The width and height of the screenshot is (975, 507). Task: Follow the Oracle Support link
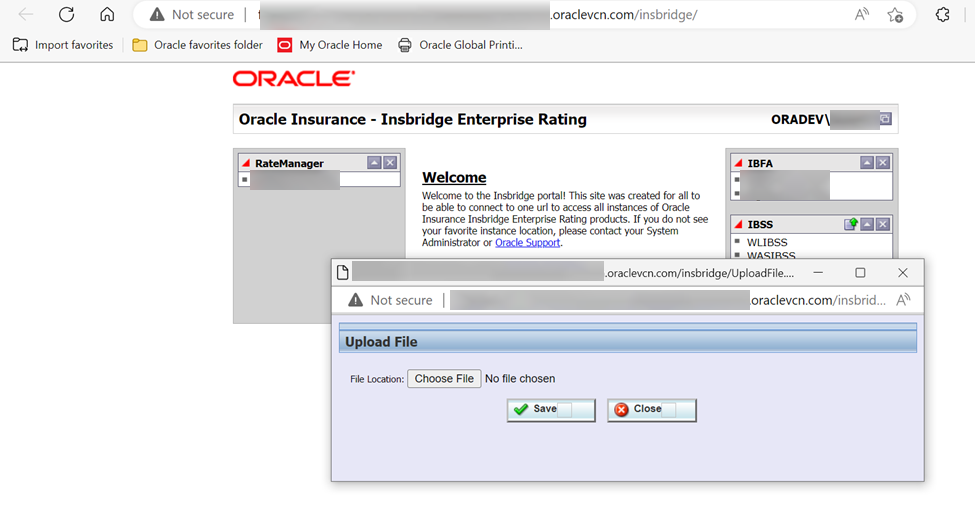(x=527, y=243)
